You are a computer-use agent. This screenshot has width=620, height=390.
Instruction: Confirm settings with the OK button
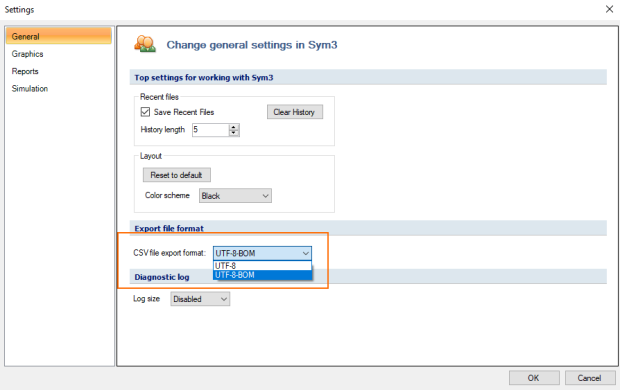click(534, 378)
